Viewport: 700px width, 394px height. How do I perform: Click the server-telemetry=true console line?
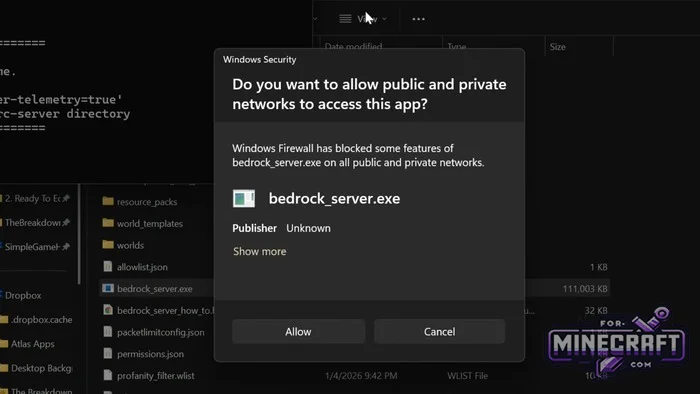coord(61,99)
